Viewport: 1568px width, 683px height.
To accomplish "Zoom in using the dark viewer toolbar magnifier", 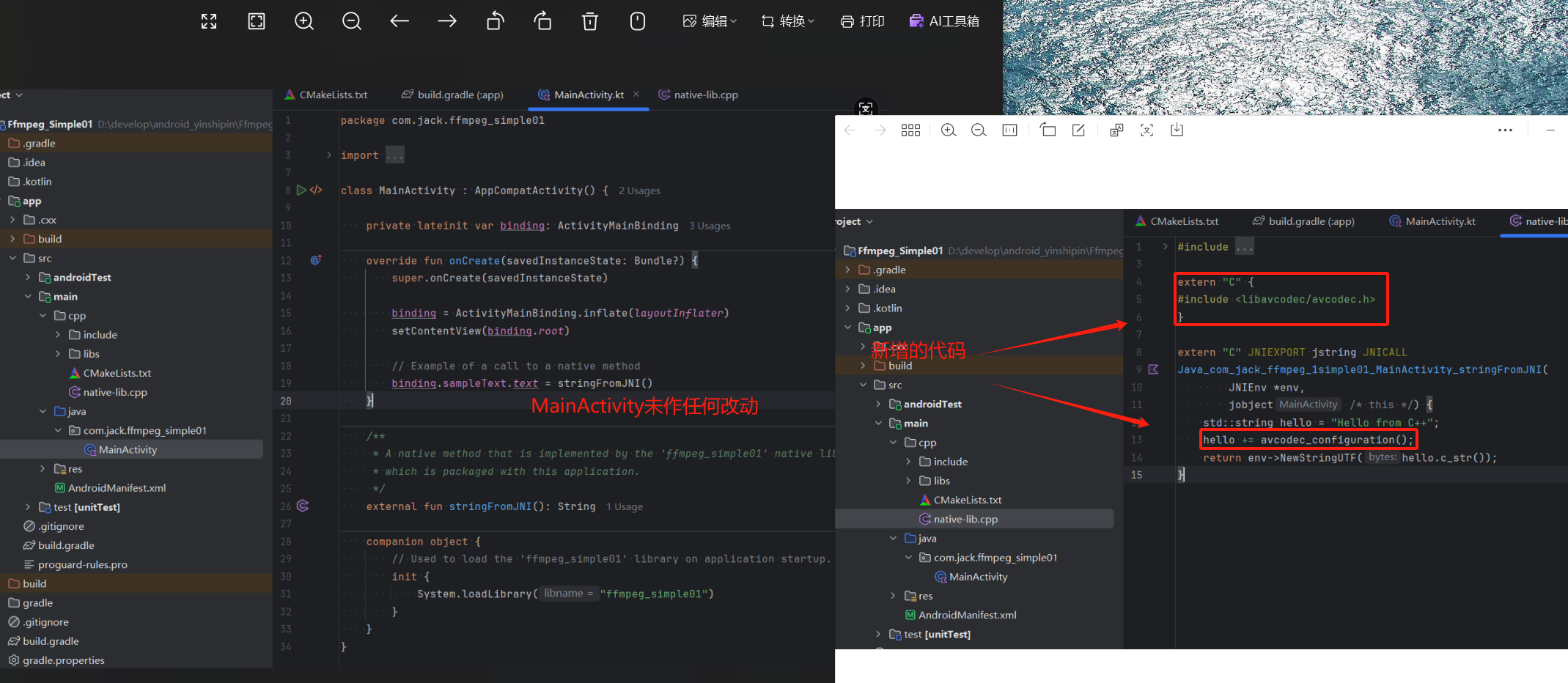I will (304, 21).
